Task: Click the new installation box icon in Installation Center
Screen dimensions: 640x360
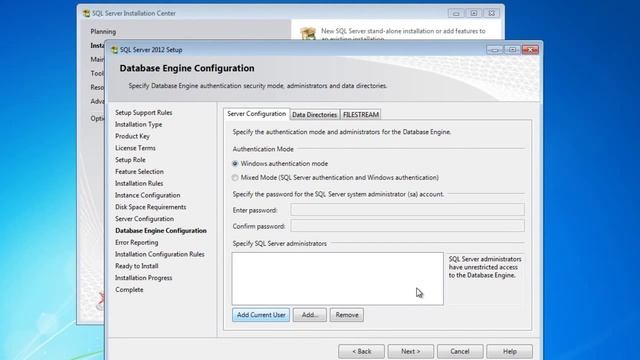Action: click(308, 33)
